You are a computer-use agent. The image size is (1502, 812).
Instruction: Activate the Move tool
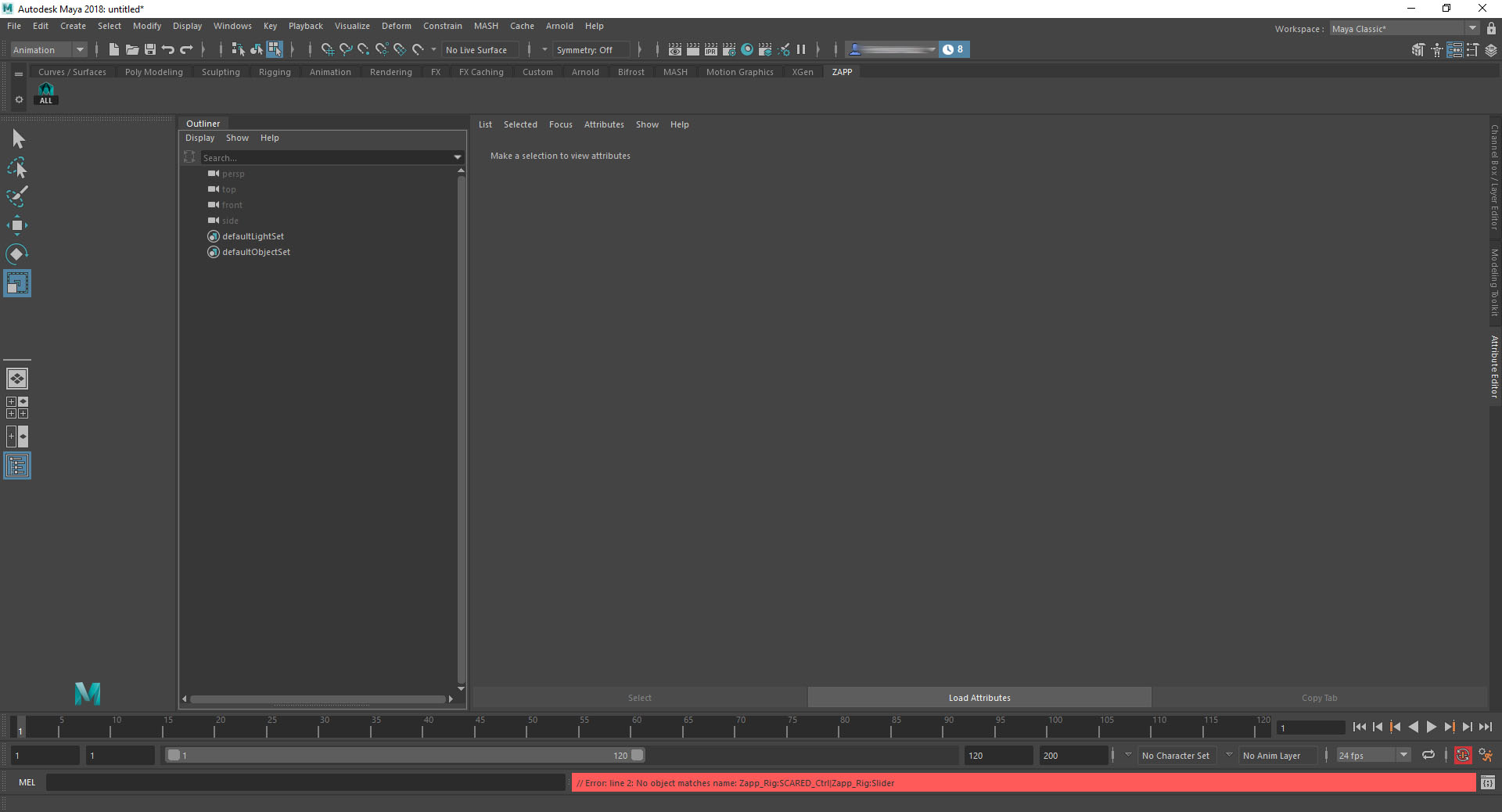(x=17, y=225)
